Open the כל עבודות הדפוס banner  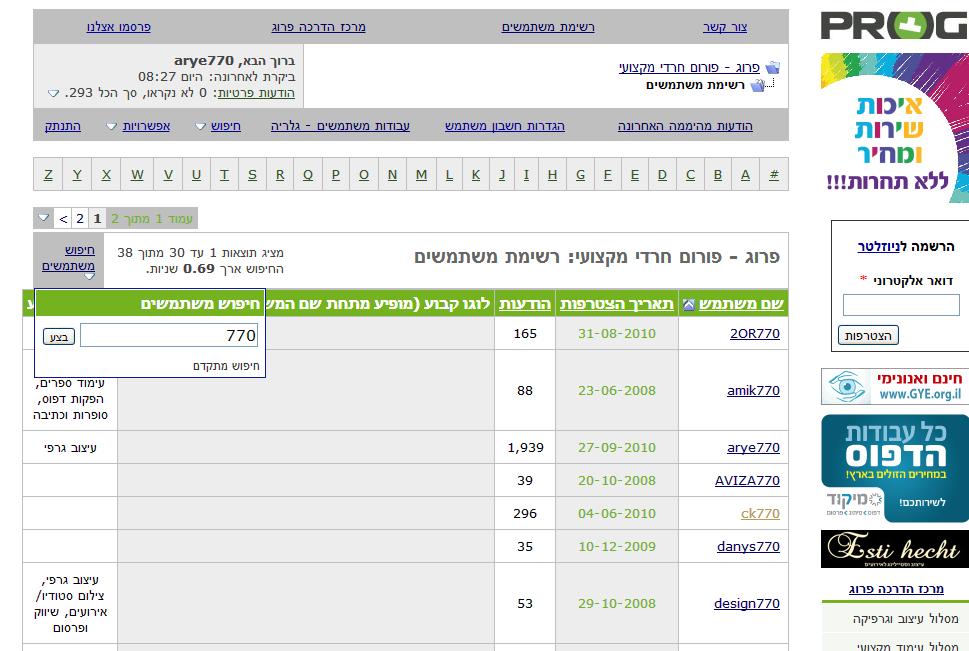coord(895,468)
